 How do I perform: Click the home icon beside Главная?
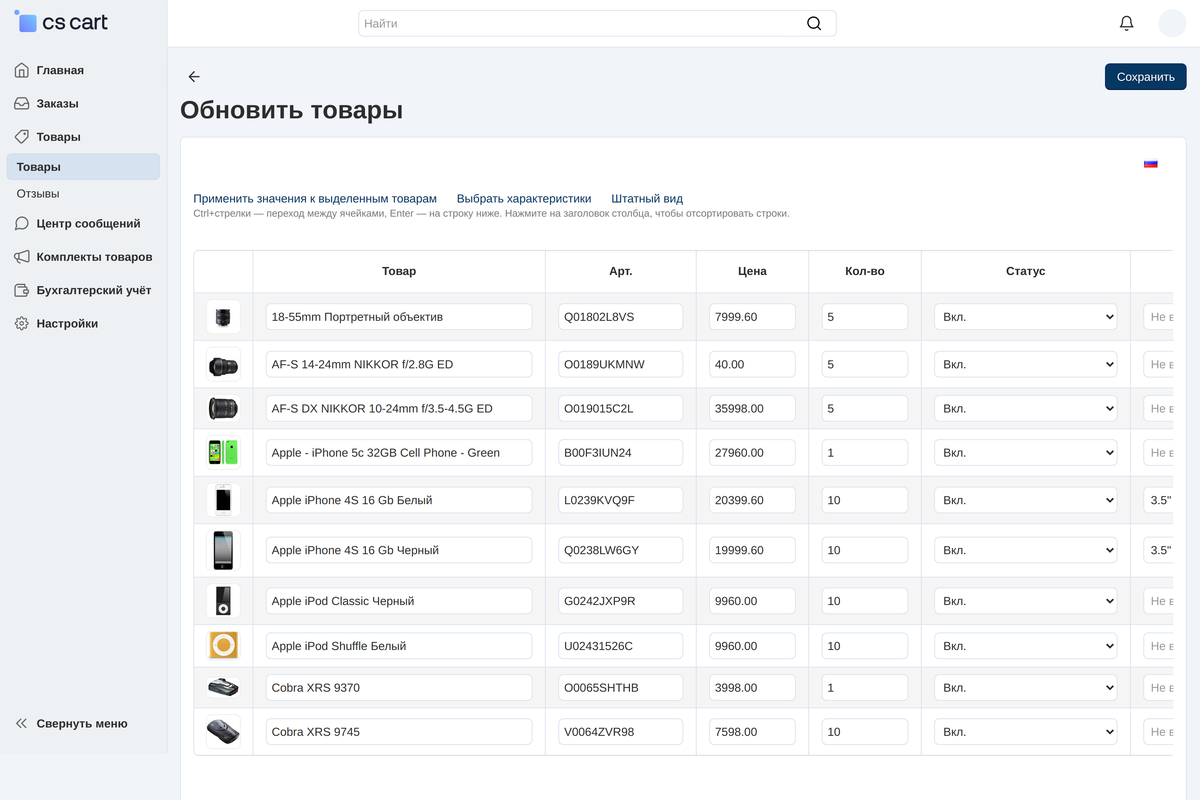tap(22, 70)
